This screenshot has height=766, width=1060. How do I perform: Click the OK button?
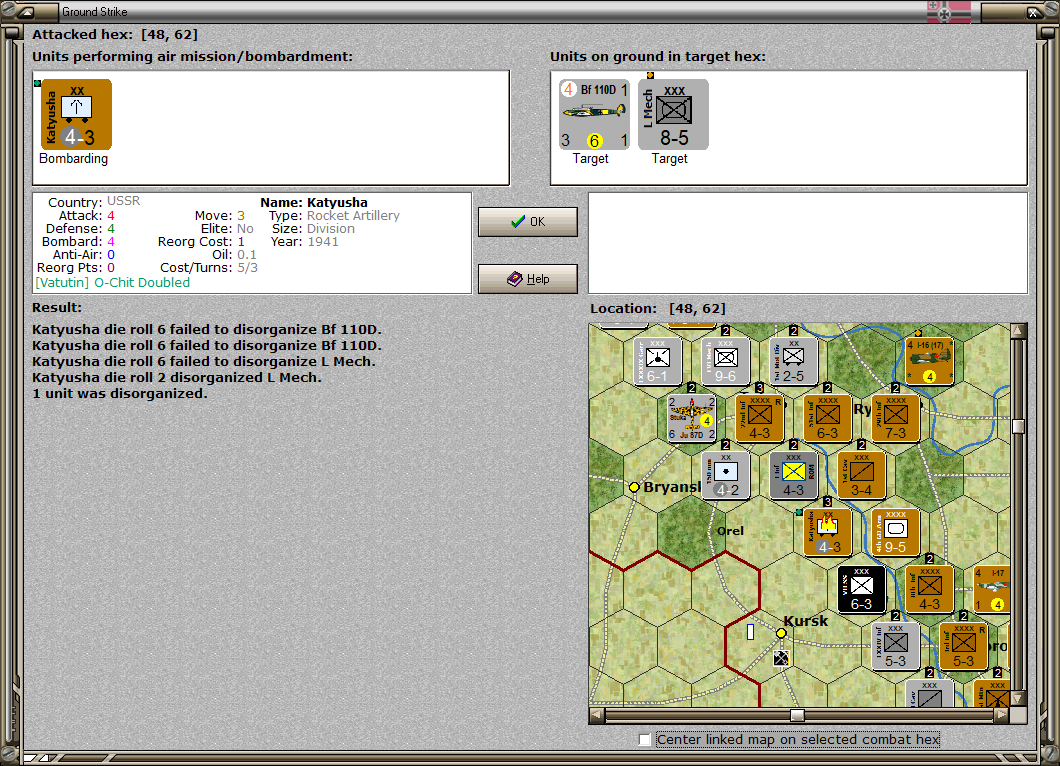(528, 222)
